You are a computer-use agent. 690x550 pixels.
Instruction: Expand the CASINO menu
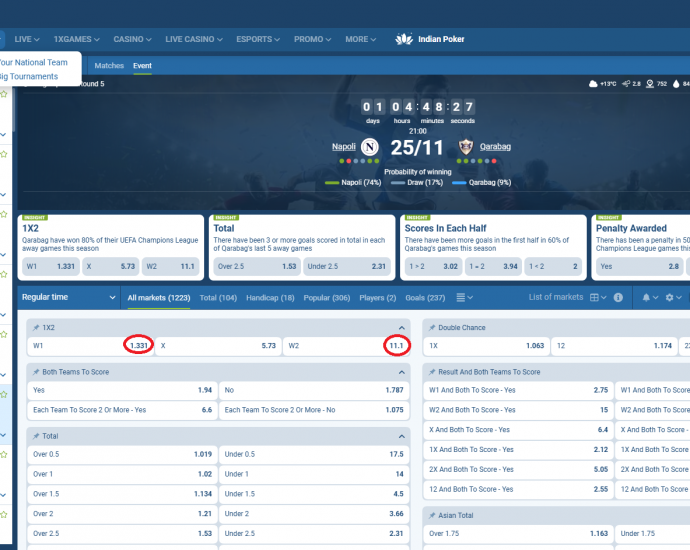click(x=132, y=39)
